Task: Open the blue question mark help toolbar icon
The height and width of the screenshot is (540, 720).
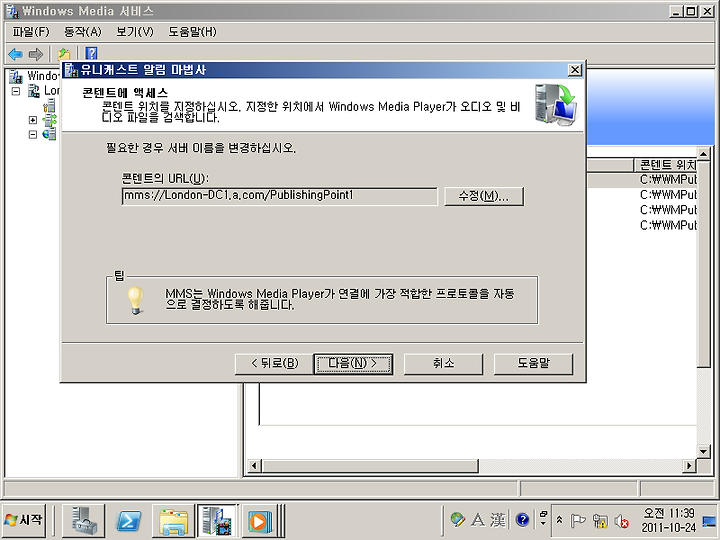Action: (91, 53)
